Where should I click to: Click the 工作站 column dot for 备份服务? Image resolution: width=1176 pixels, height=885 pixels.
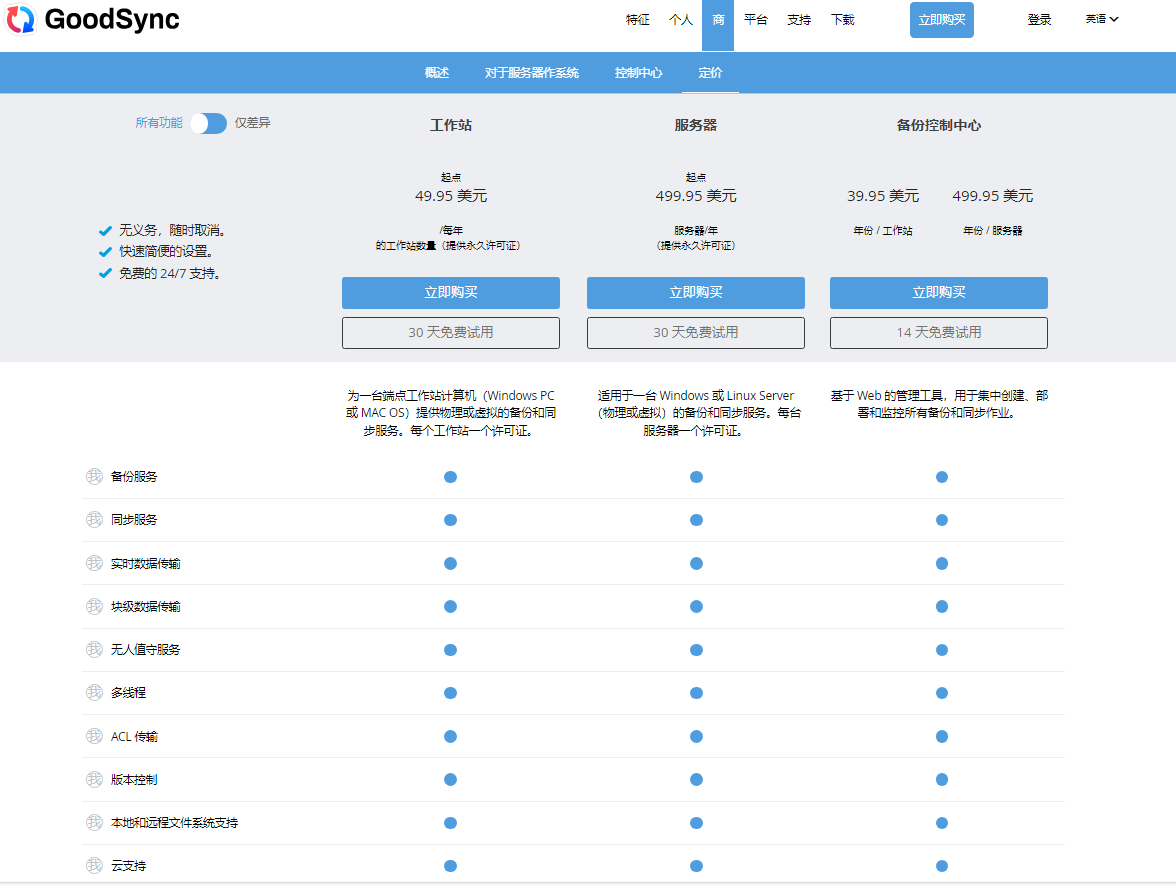point(450,477)
